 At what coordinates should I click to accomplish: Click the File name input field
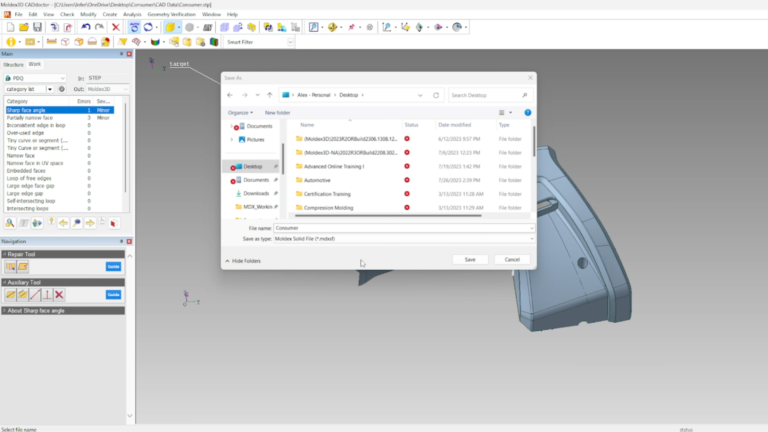click(x=404, y=228)
